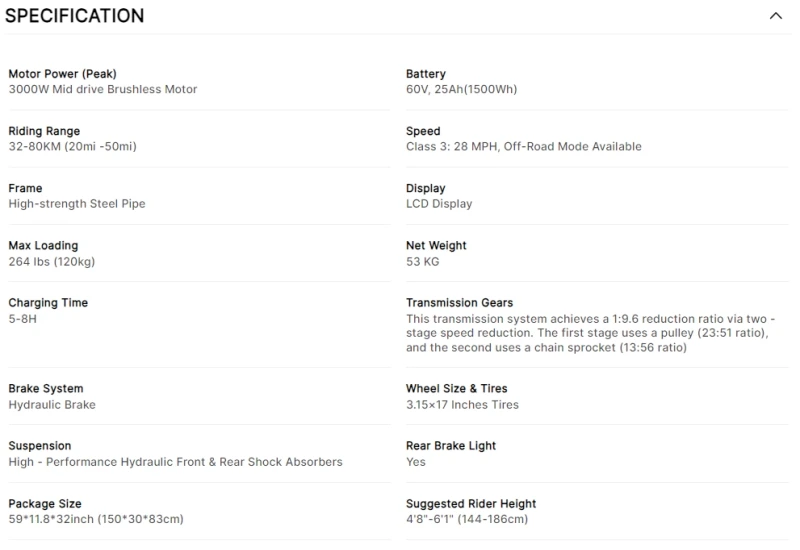Click the Suspension shock absorbers description
Screen dimensions: 800x550
[x=175, y=462]
